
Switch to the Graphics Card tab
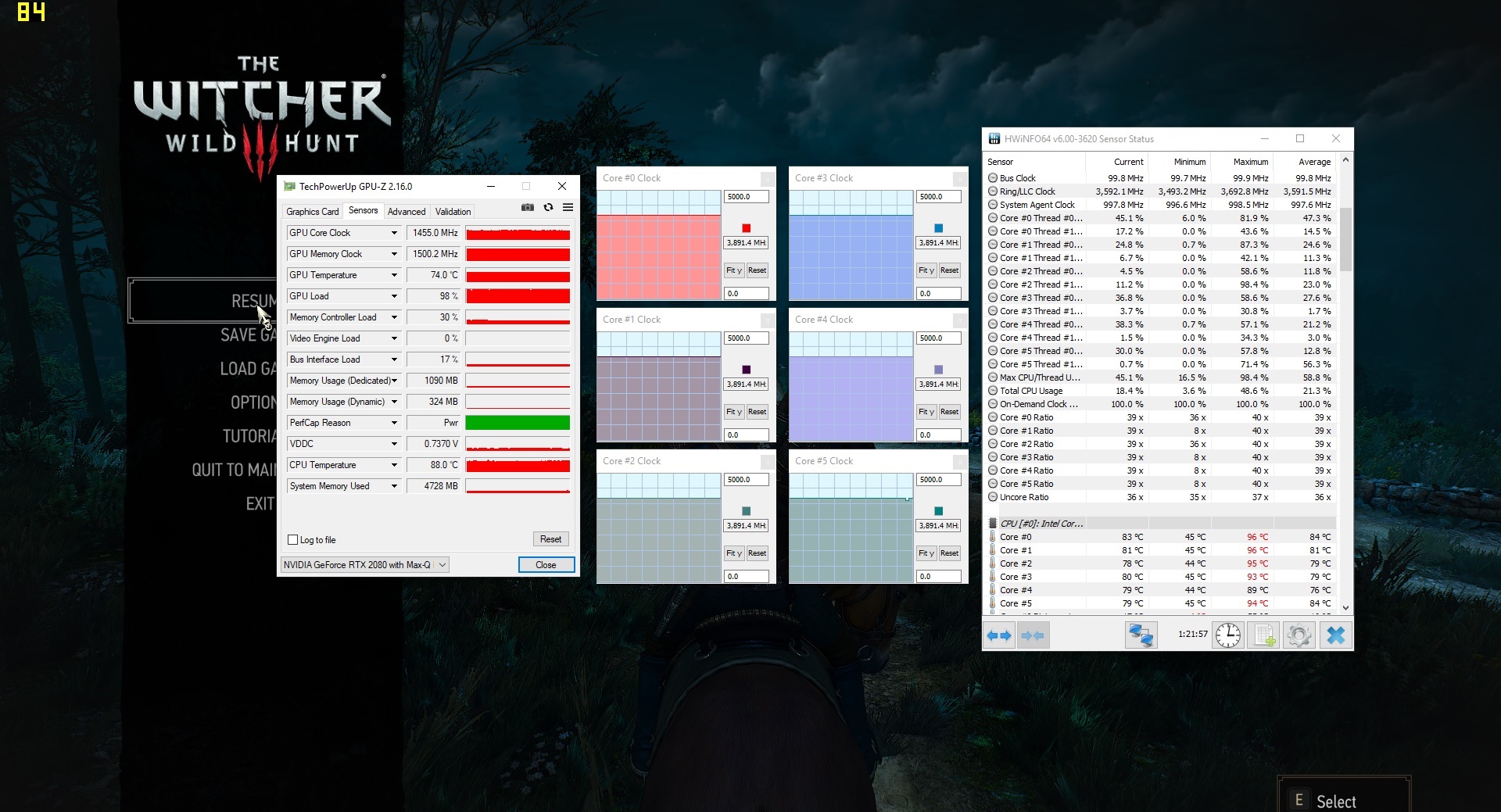312,212
